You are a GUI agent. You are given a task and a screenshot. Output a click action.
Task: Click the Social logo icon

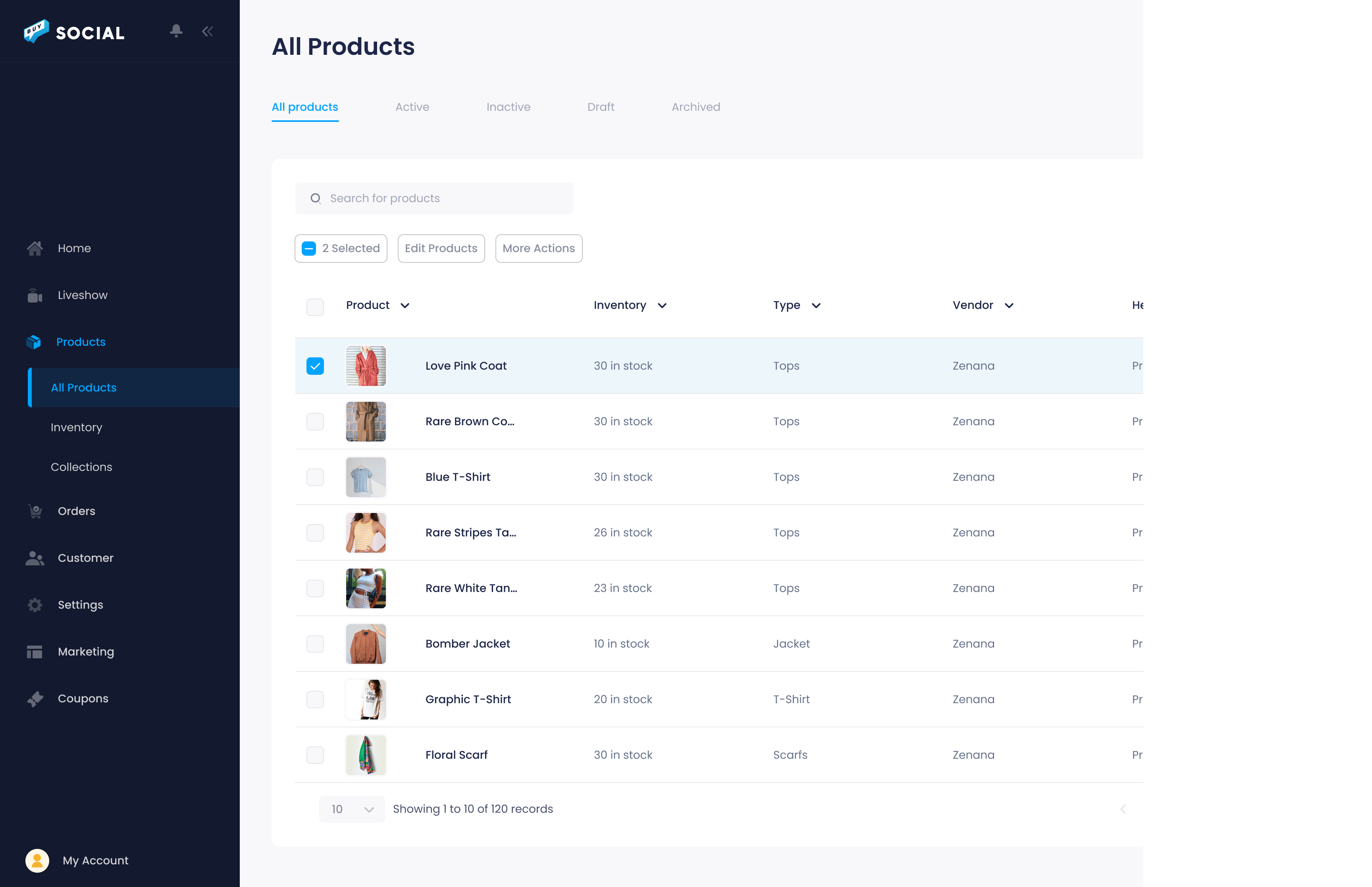35,32
